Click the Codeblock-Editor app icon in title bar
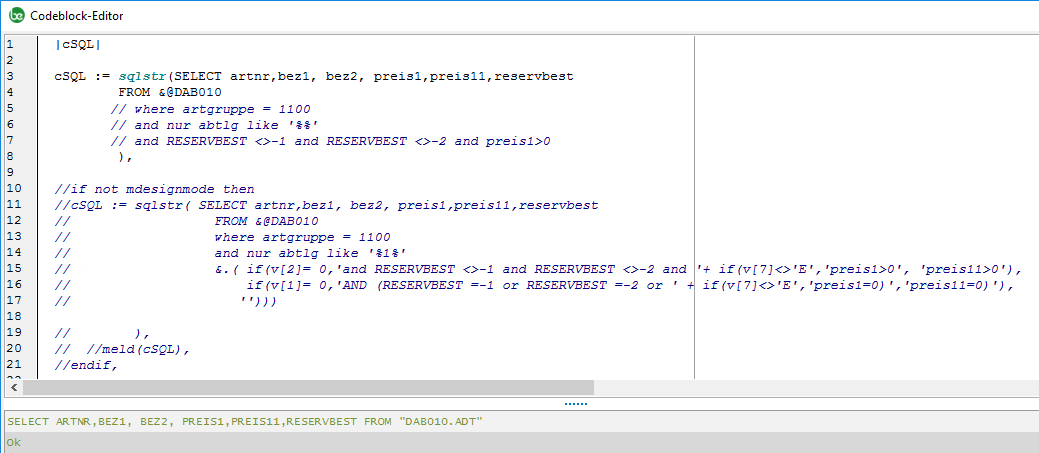The width and height of the screenshot is (1039, 453). point(16,14)
